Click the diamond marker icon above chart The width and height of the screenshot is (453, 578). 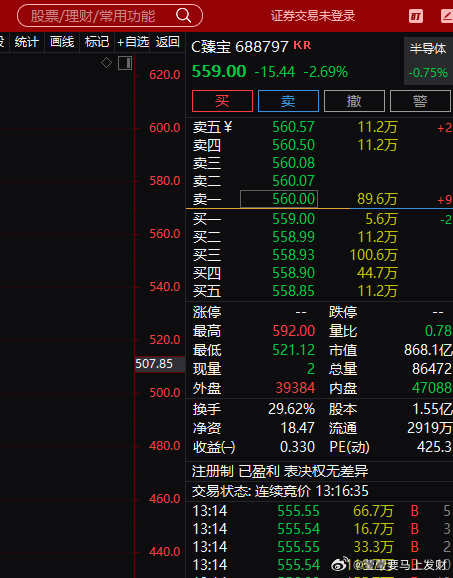tap(107, 63)
